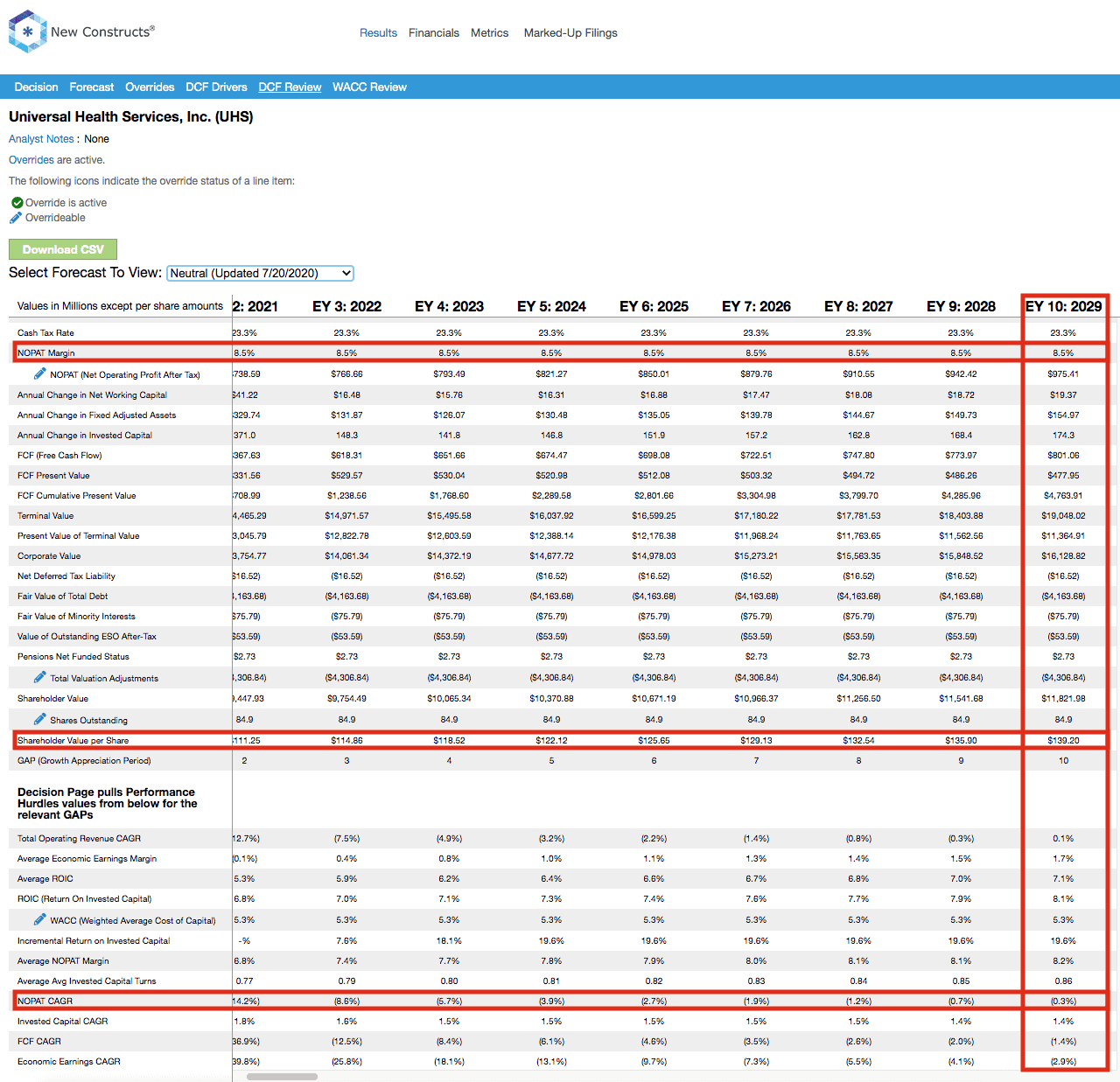Click the 18.1% Incremental Return value for 2023
The image size is (1120, 1082).
point(449,940)
